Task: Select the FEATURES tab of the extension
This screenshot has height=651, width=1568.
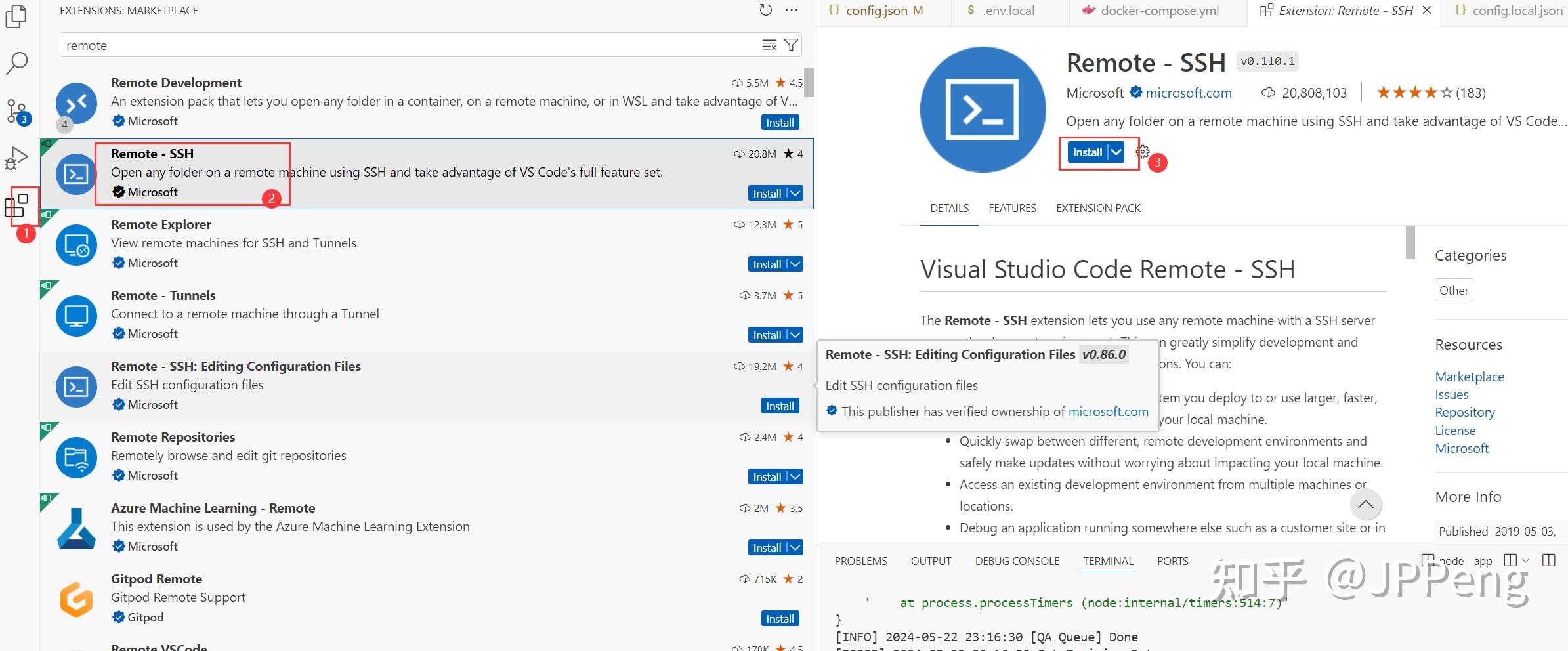Action: click(x=1012, y=208)
